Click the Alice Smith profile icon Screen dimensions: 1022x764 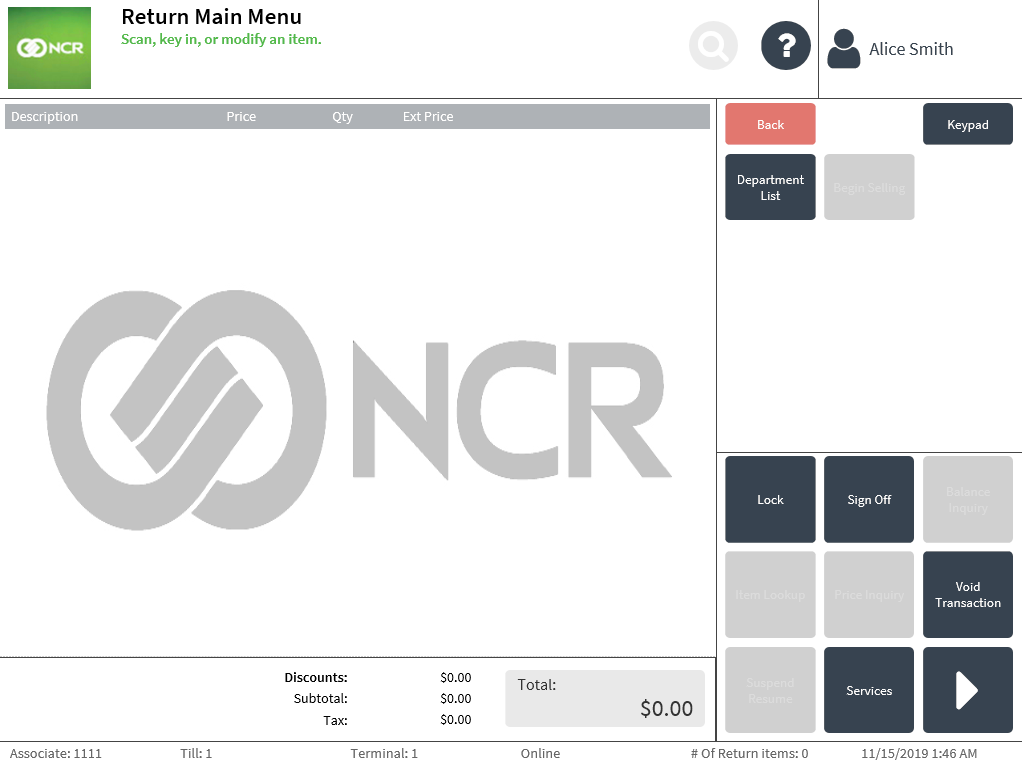click(x=843, y=45)
